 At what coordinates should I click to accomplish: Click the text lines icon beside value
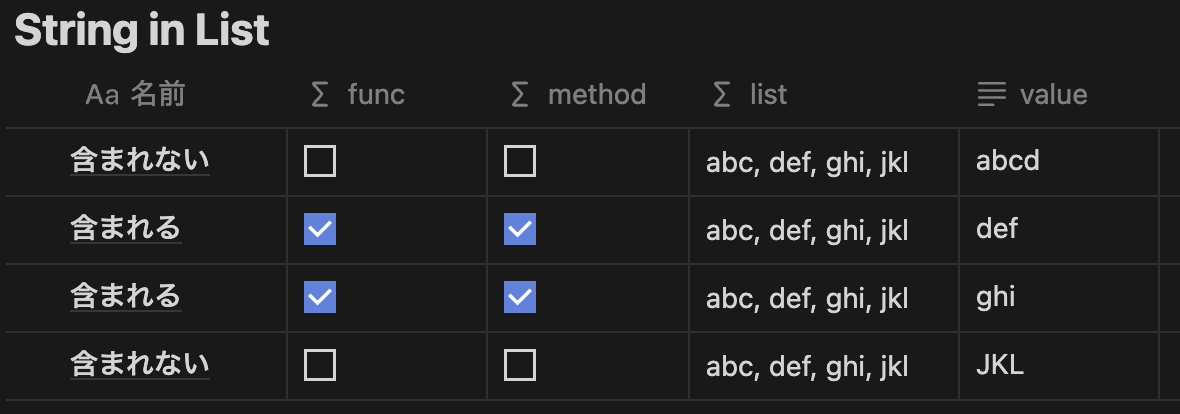[x=991, y=95]
